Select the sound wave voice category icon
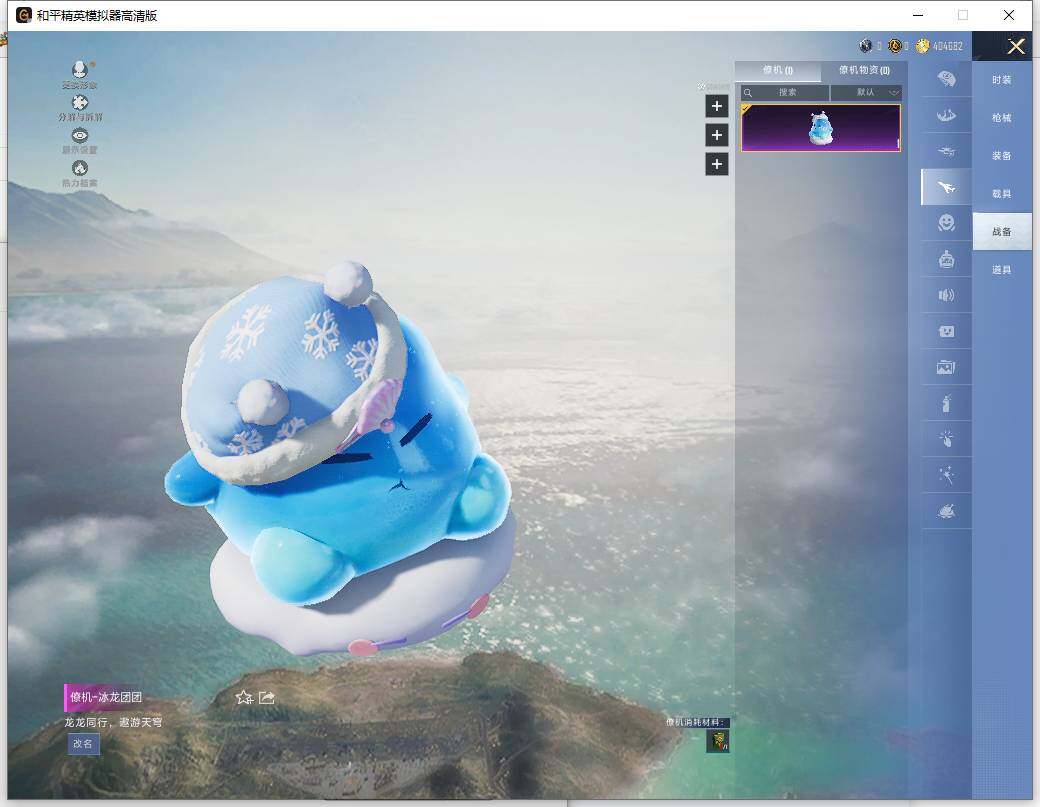The image size is (1040, 807). tap(946, 295)
